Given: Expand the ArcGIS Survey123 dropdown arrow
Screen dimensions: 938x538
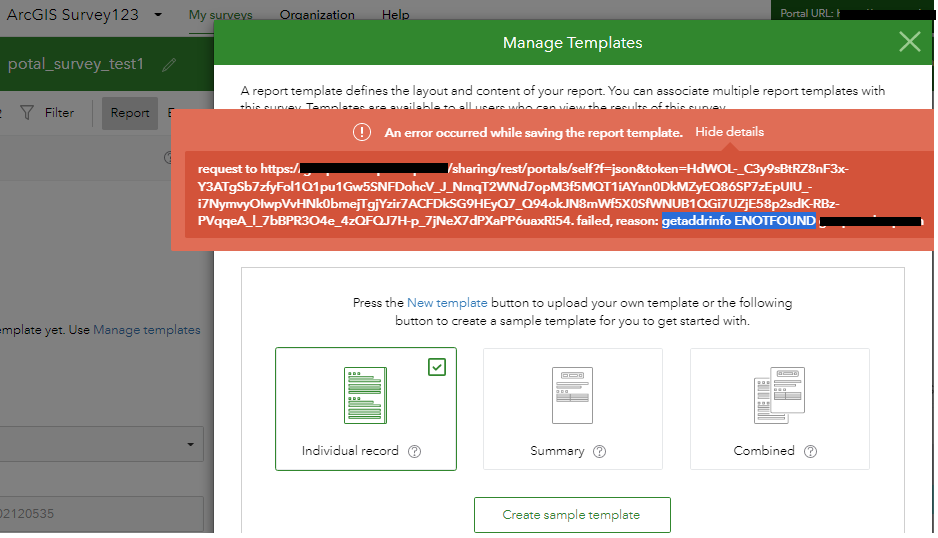Looking at the screenshot, I should click(x=158, y=14).
